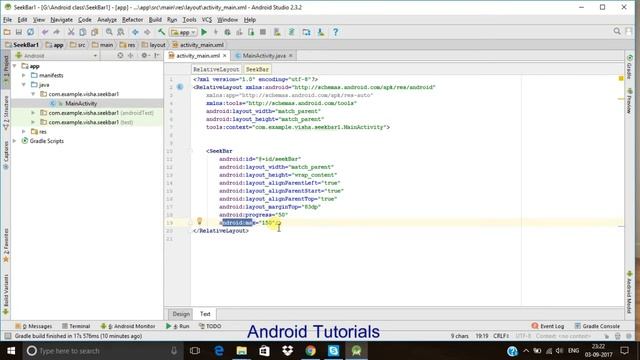The image size is (640, 360).
Task: Collapse the app node in project tree
Action: coord(15,66)
